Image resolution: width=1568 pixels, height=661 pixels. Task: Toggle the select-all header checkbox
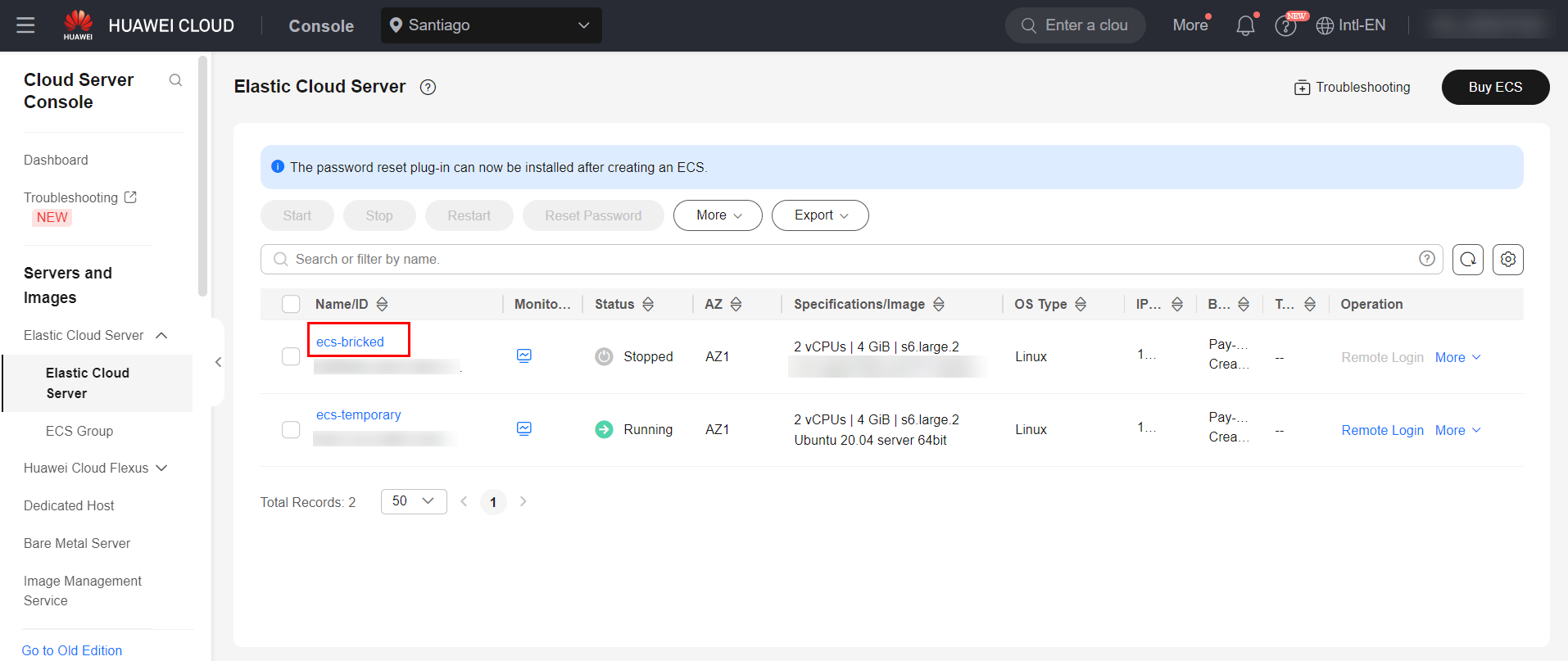[291, 304]
